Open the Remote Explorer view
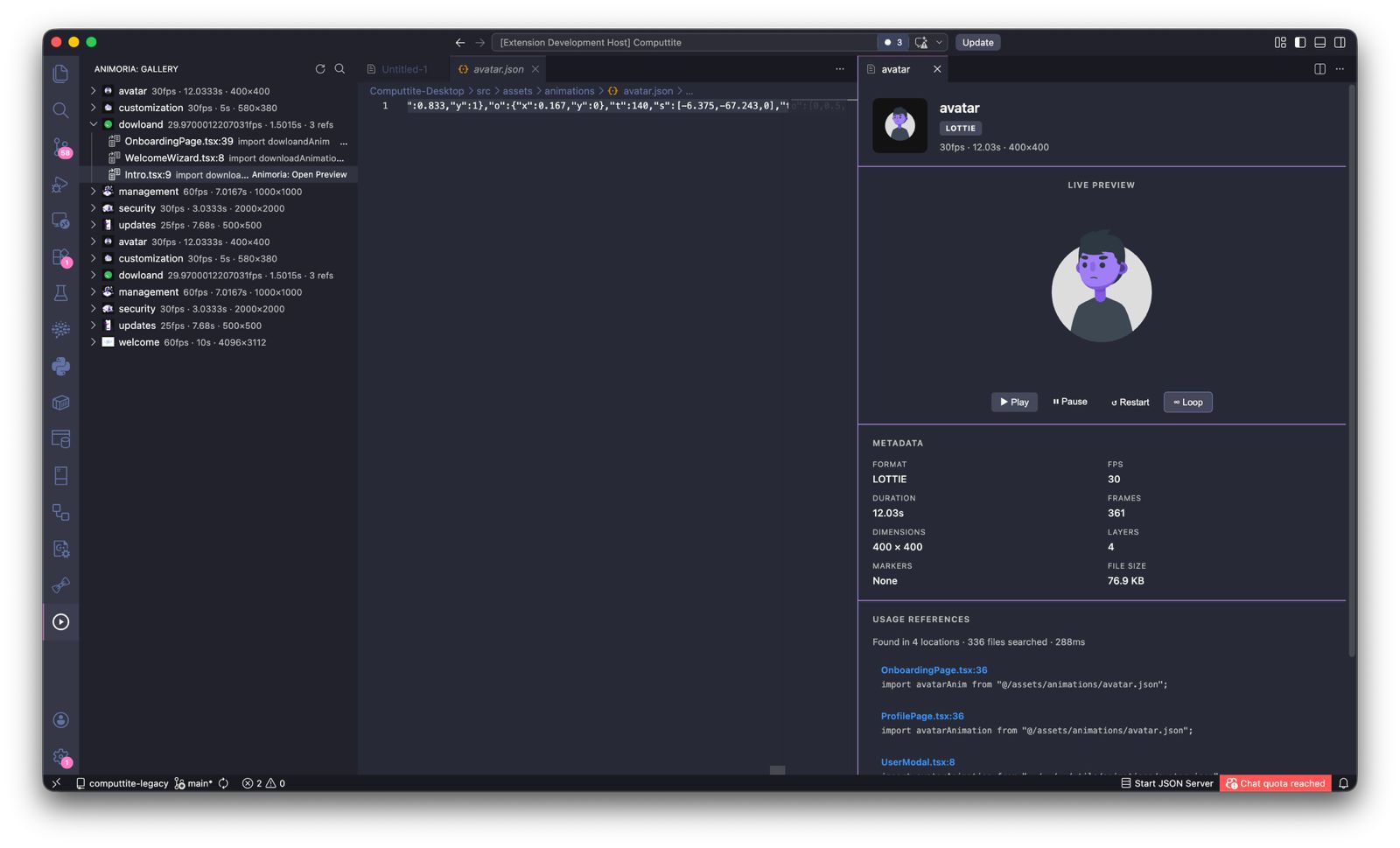Viewport: 1400px width, 848px height. tap(60, 221)
